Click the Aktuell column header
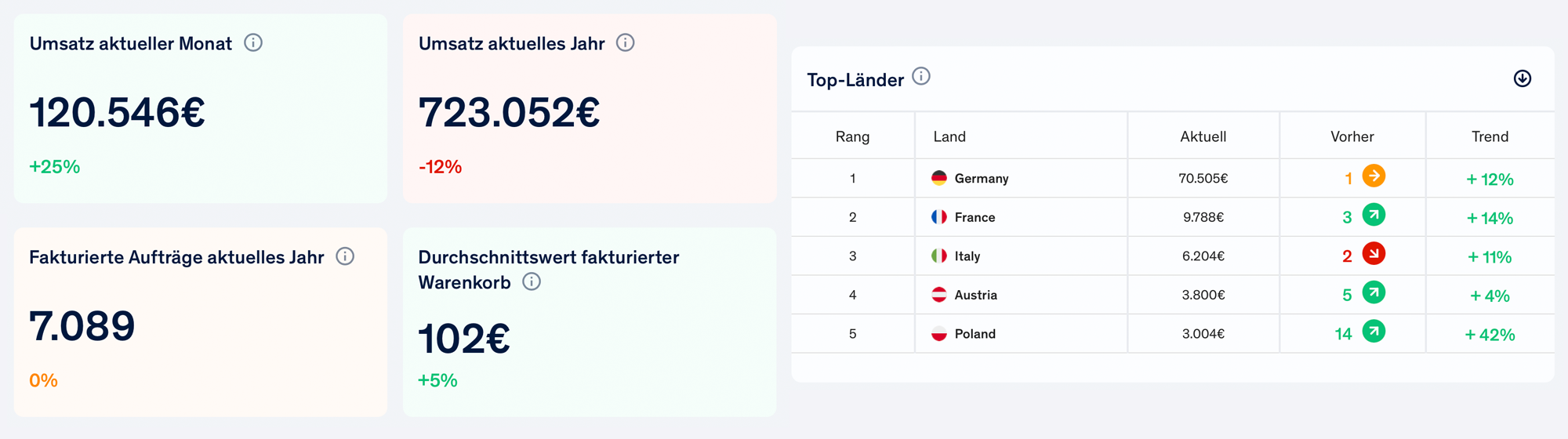This screenshot has height=439, width=1568. 1203,136
